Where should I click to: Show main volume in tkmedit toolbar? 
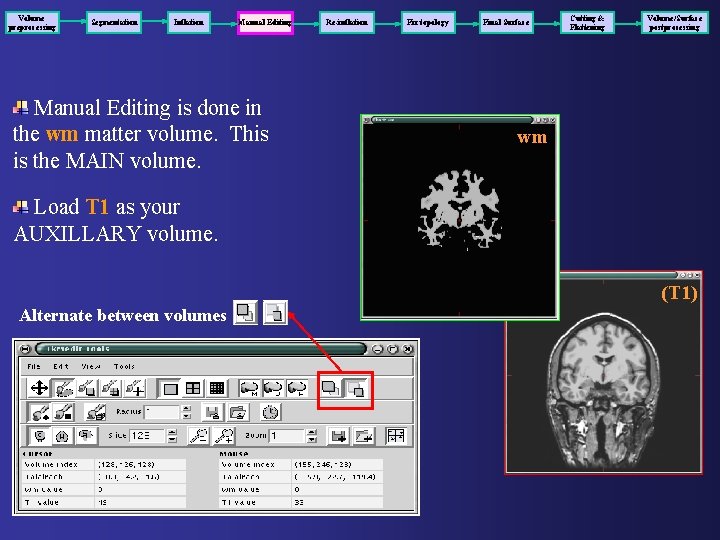tap(331, 388)
